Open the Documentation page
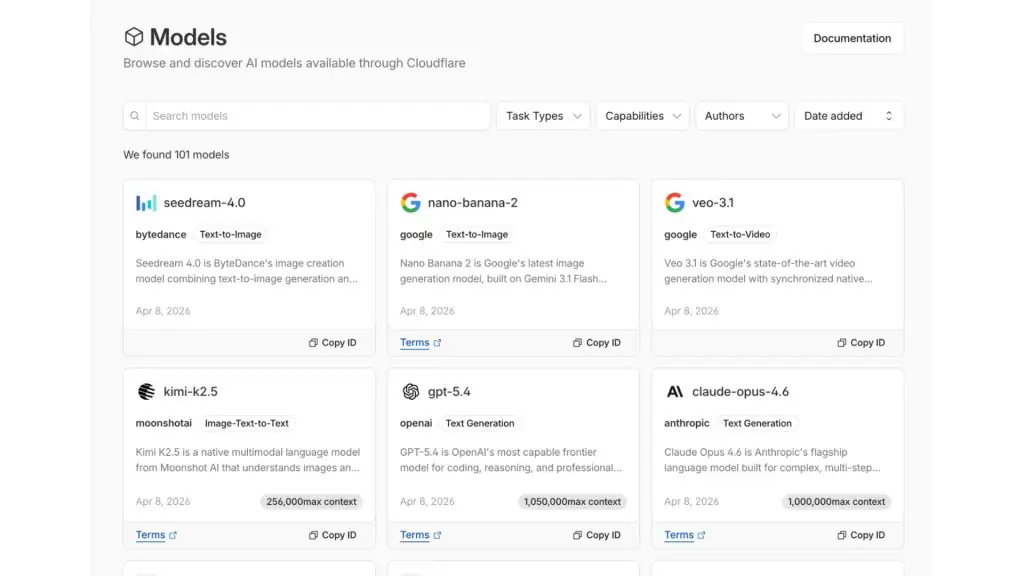This screenshot has width=1024, height=576. (852, 38)
